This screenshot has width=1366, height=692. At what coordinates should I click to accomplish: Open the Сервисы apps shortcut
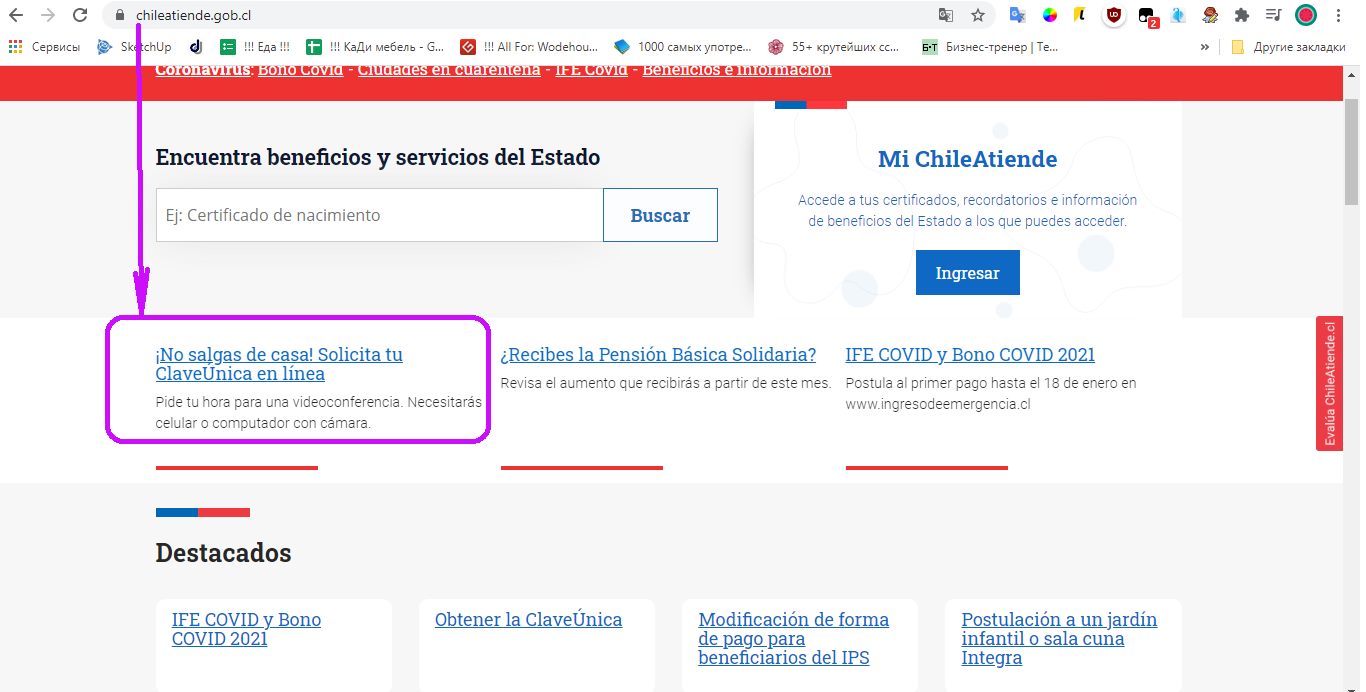[x=45, y=47]
